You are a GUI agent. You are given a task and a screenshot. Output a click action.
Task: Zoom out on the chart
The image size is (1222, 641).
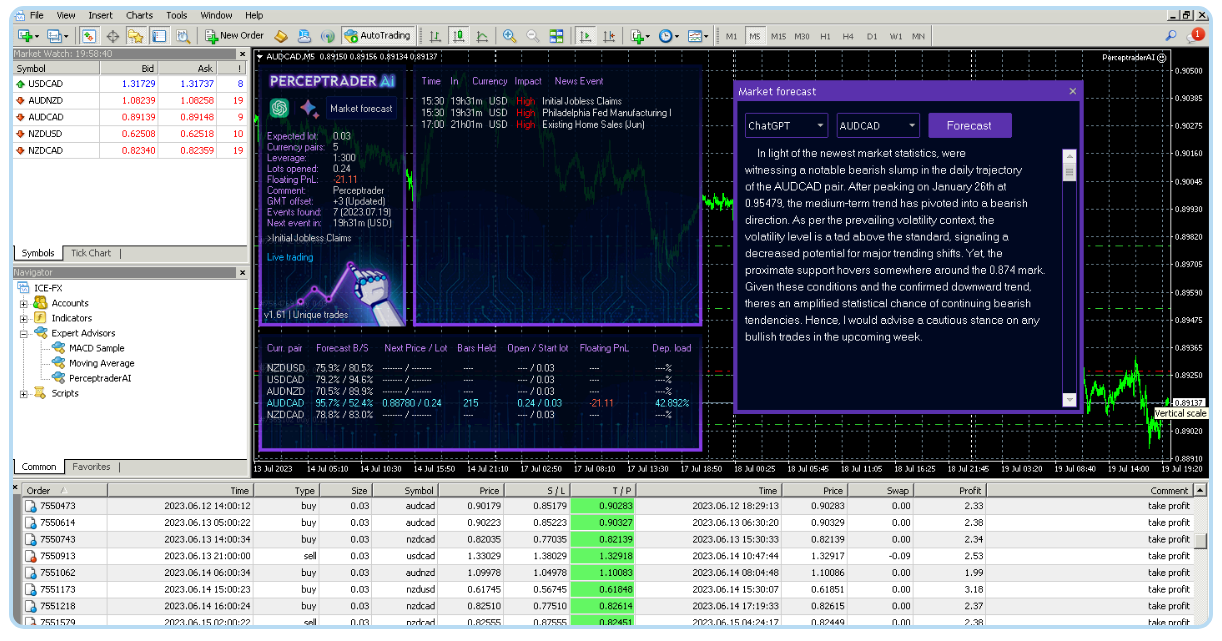tap(533, 36)
